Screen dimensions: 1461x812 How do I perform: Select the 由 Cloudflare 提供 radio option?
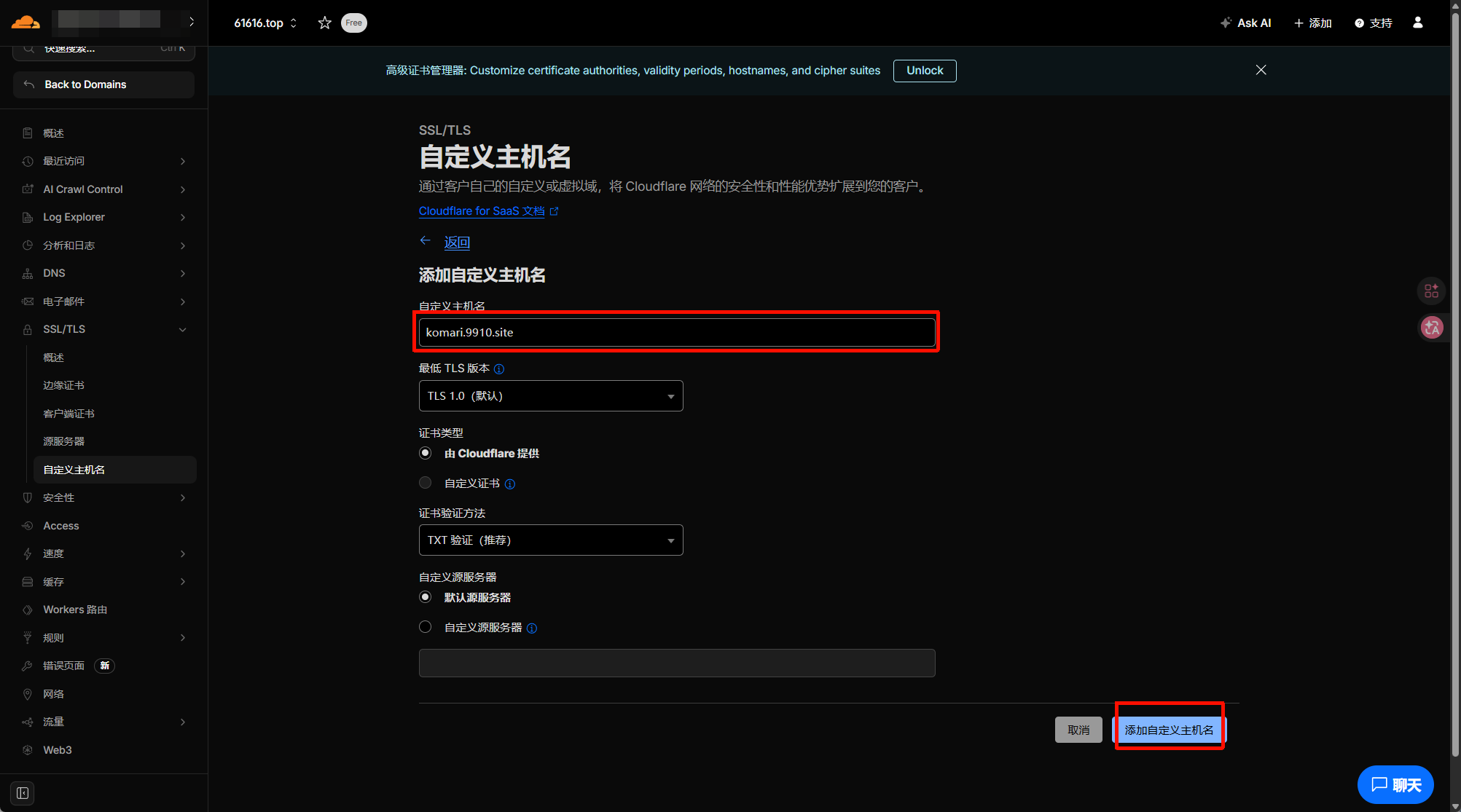tap(426, 453)
